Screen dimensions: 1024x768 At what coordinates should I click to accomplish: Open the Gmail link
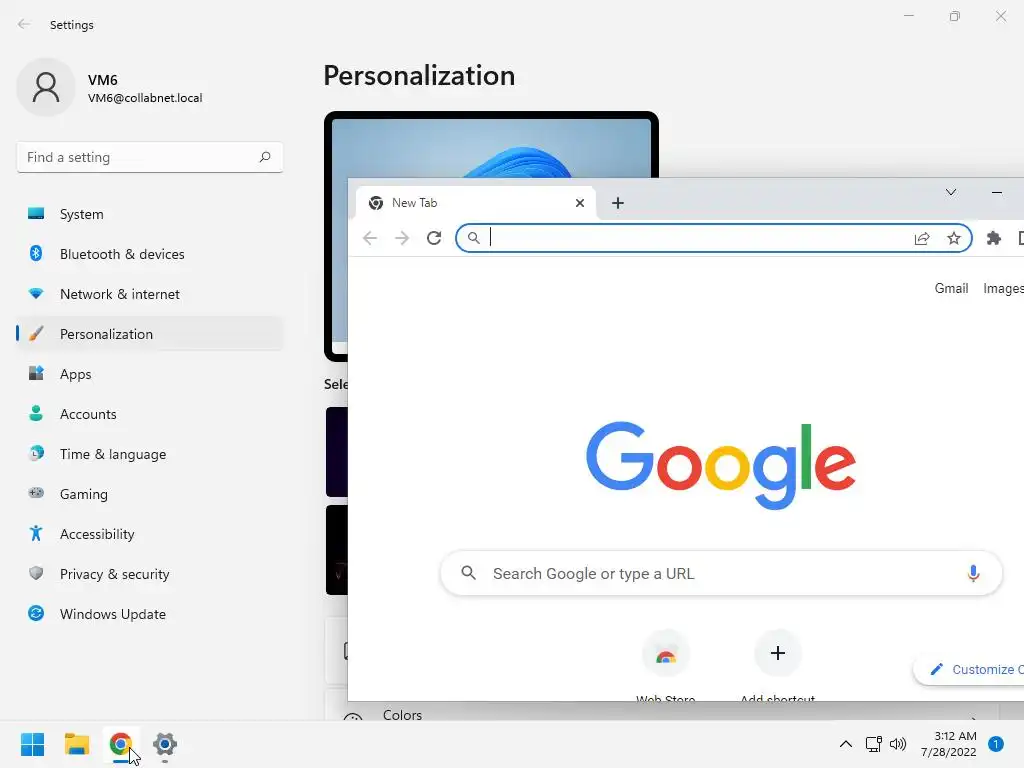pyautogui.click(x=952, y=288)
